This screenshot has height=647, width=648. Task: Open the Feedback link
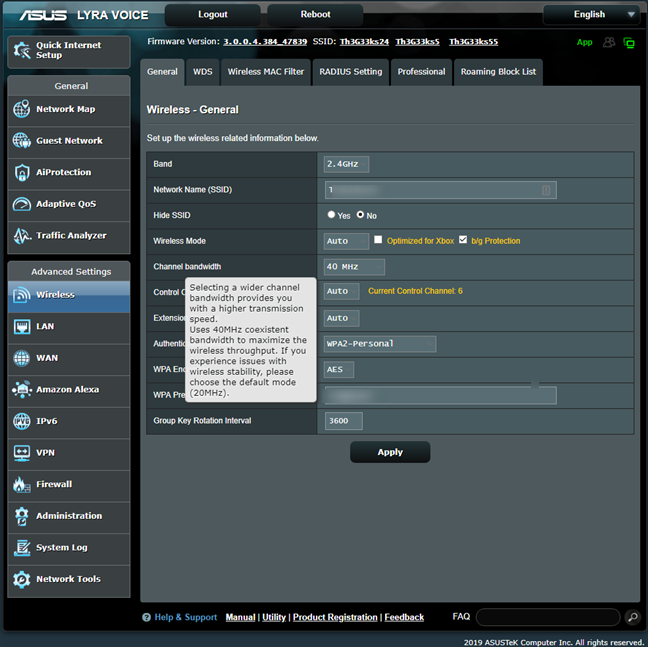coord(404,617)
